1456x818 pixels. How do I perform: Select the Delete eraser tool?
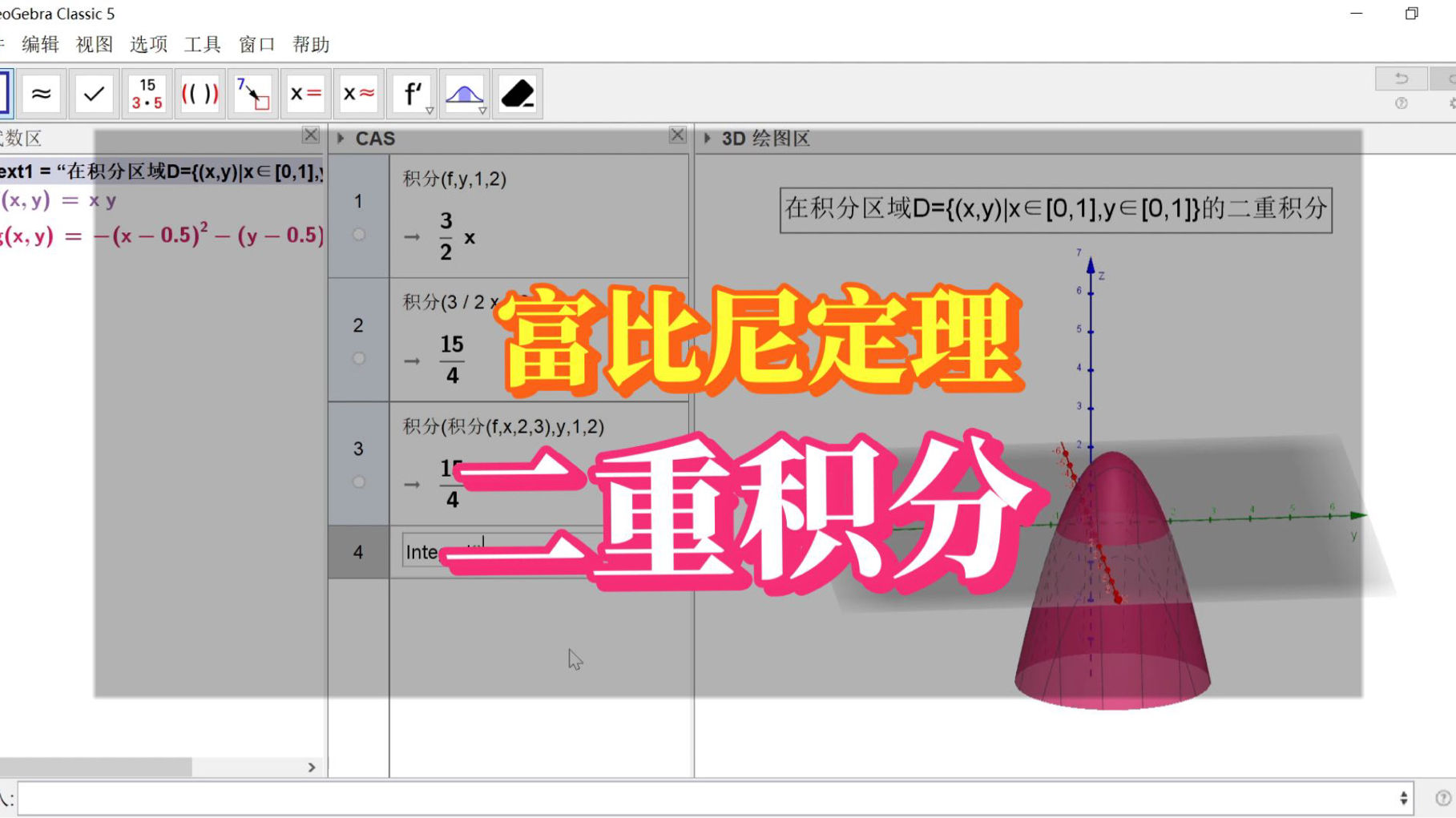[517, 94]
